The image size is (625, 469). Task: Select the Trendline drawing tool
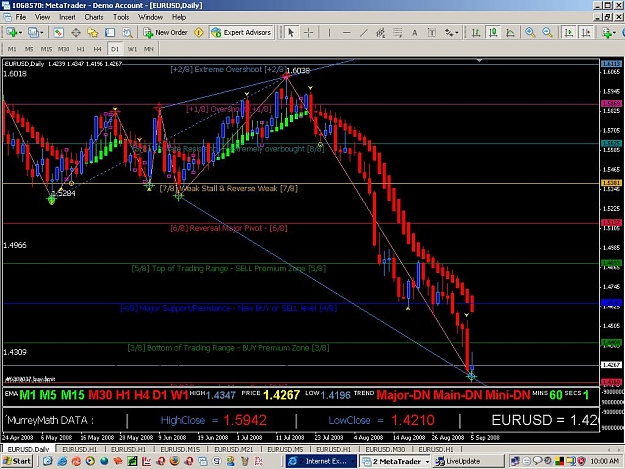pos(364,33)
